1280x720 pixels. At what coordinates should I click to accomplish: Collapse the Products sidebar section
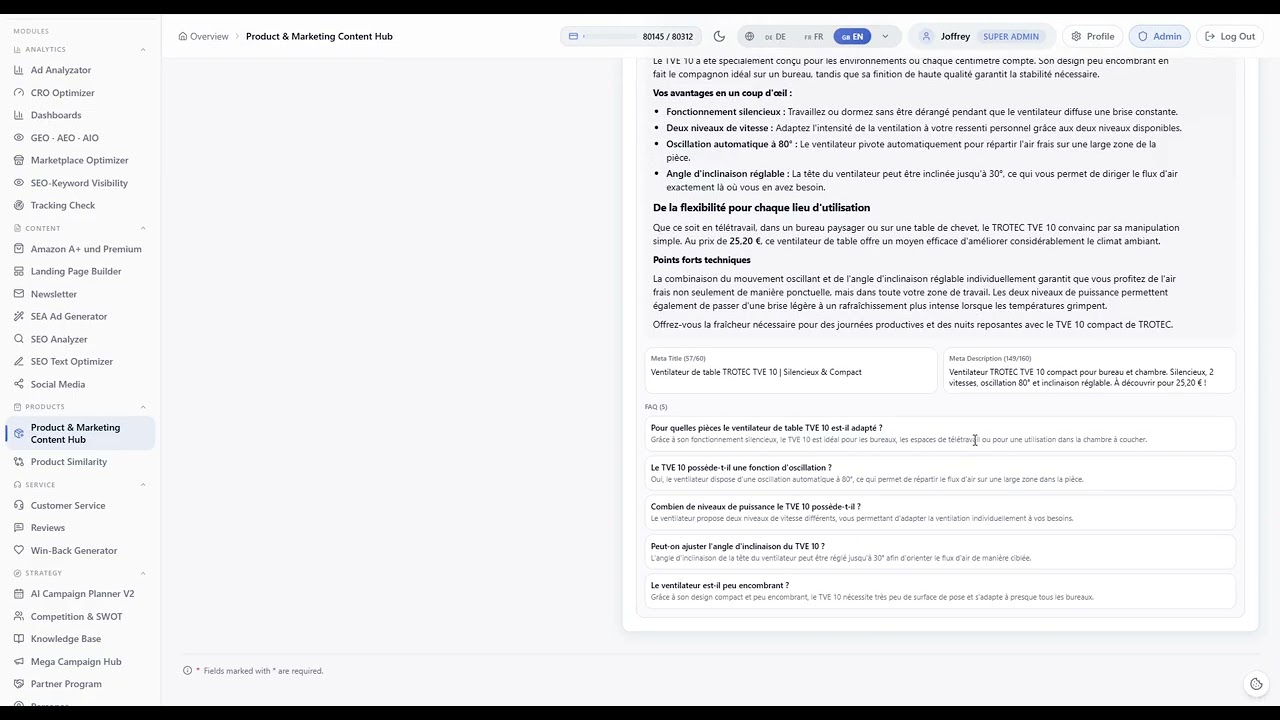pyautogui.click(x=143, y=407)
